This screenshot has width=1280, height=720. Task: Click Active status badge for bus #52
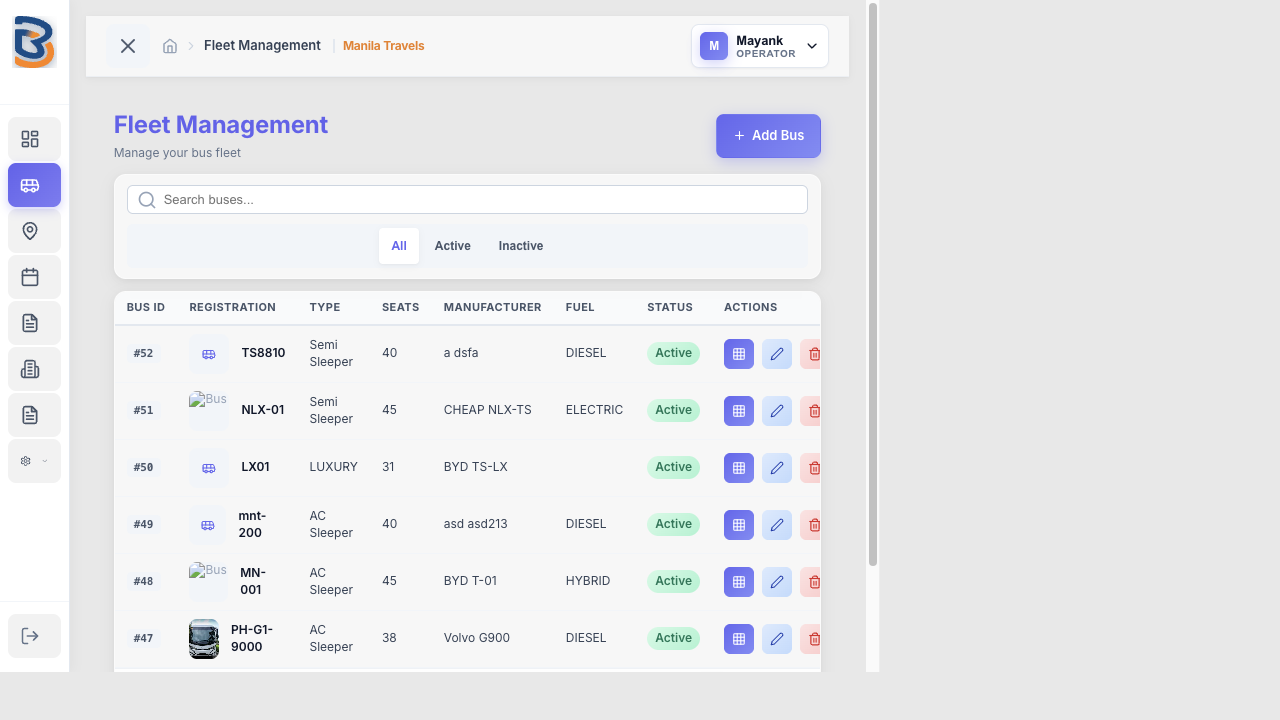tap(674, 353)
